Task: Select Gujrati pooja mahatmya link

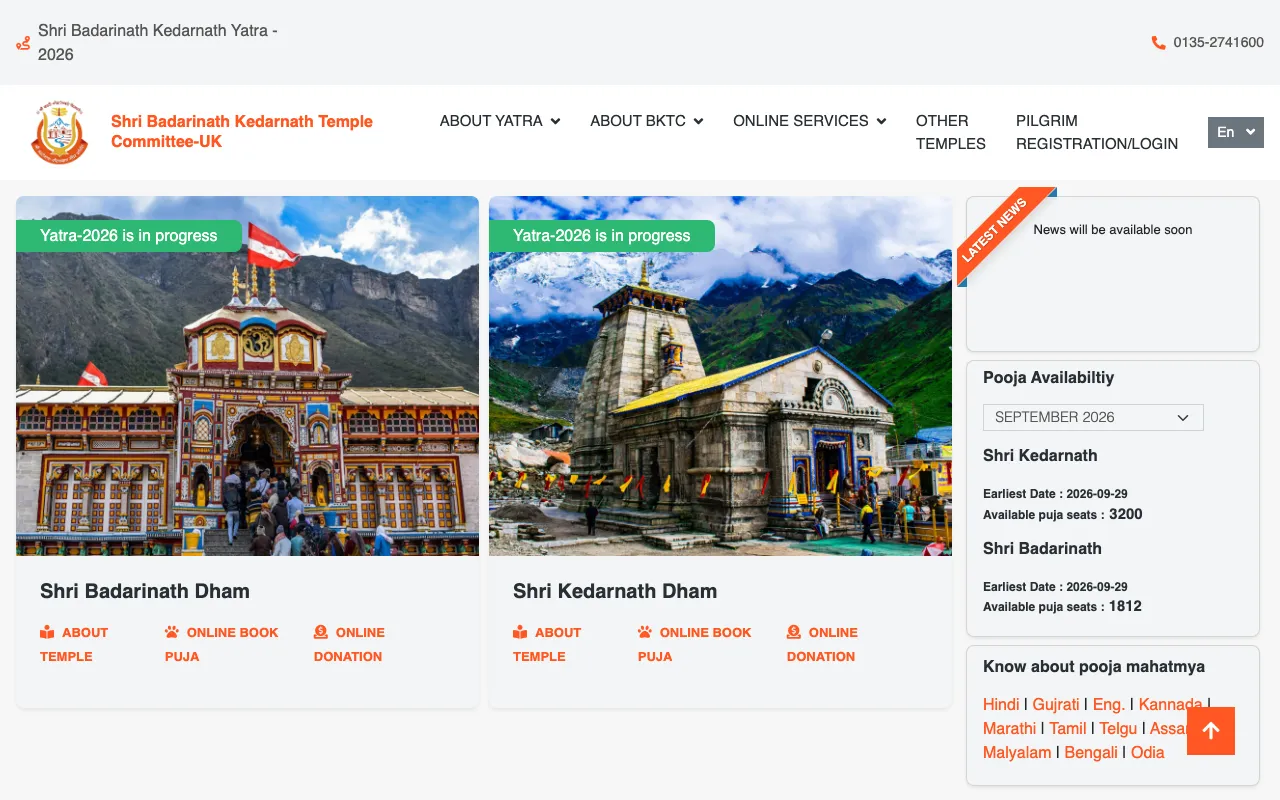Action: 1056,704
